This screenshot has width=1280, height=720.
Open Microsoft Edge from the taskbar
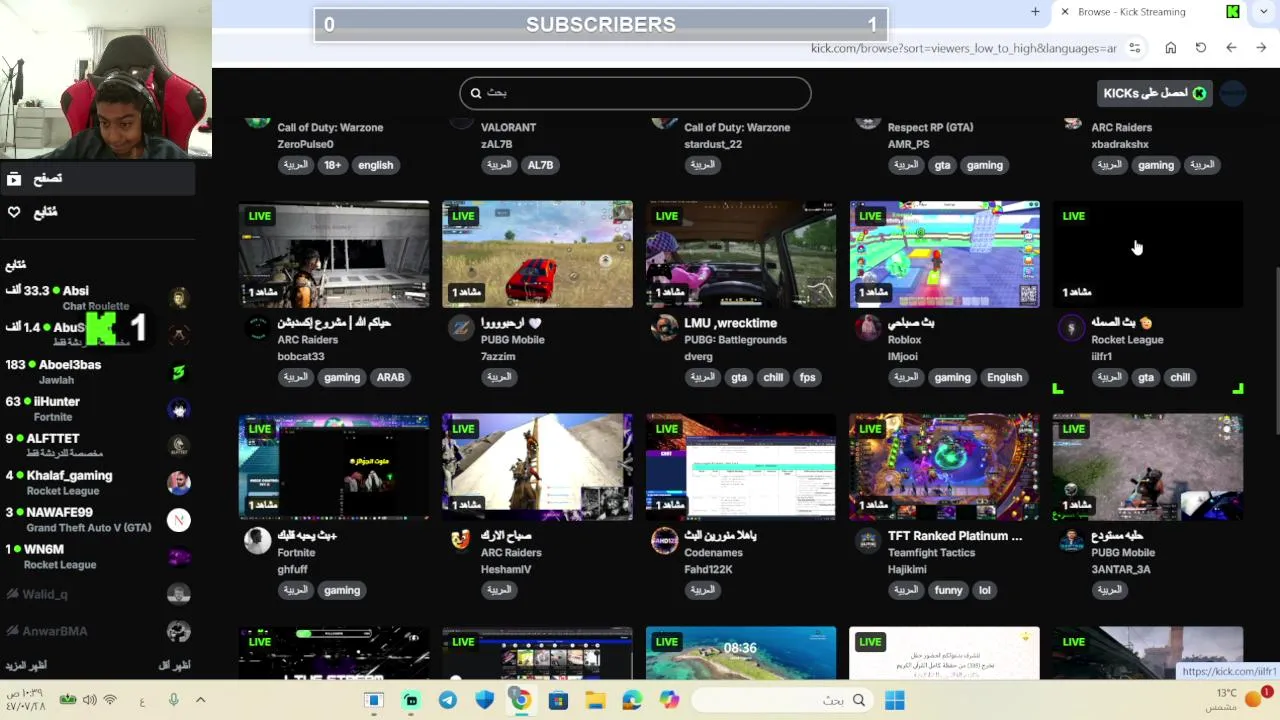(x=632, y=700)
